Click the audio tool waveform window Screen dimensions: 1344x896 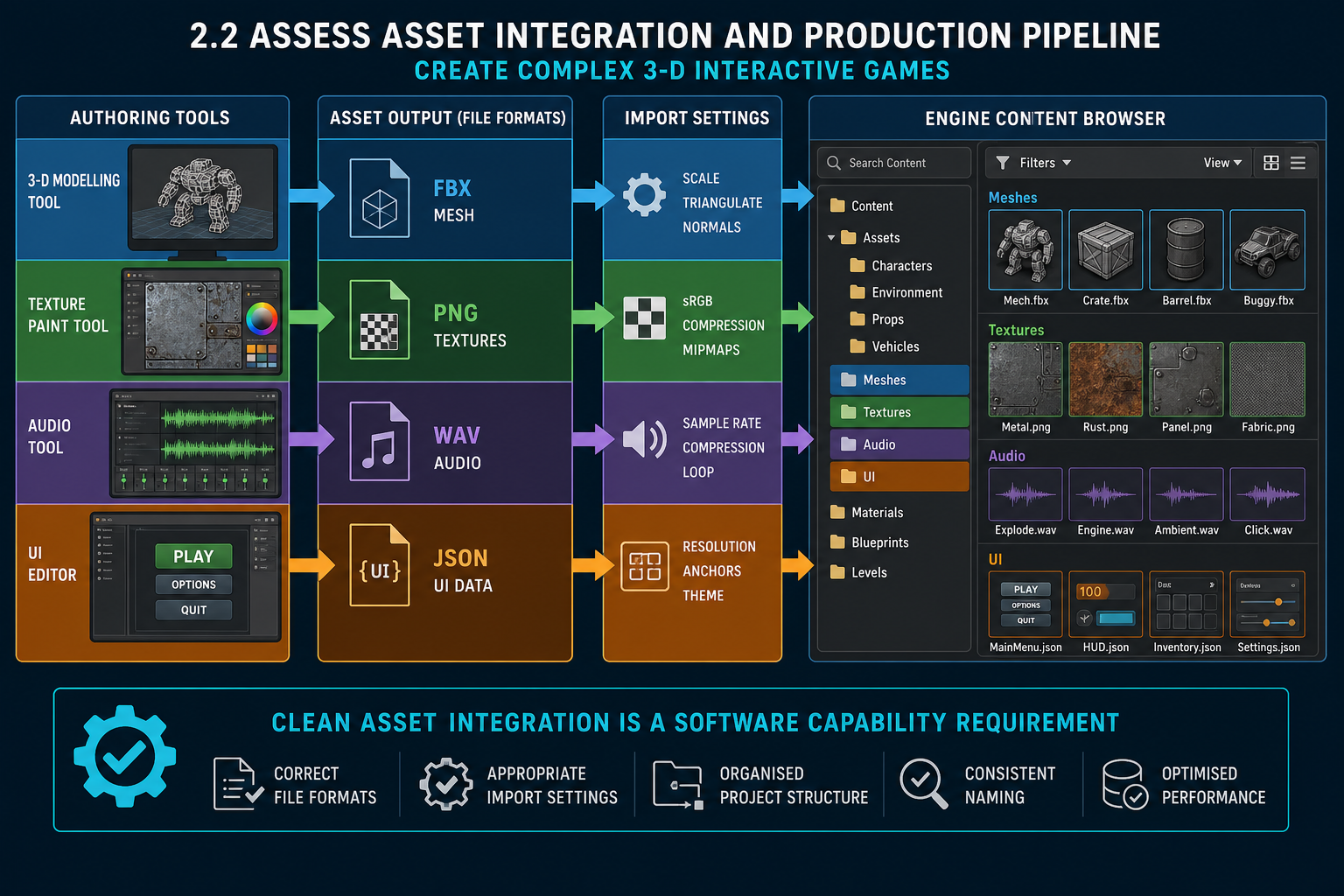click(x=196, y=444)
